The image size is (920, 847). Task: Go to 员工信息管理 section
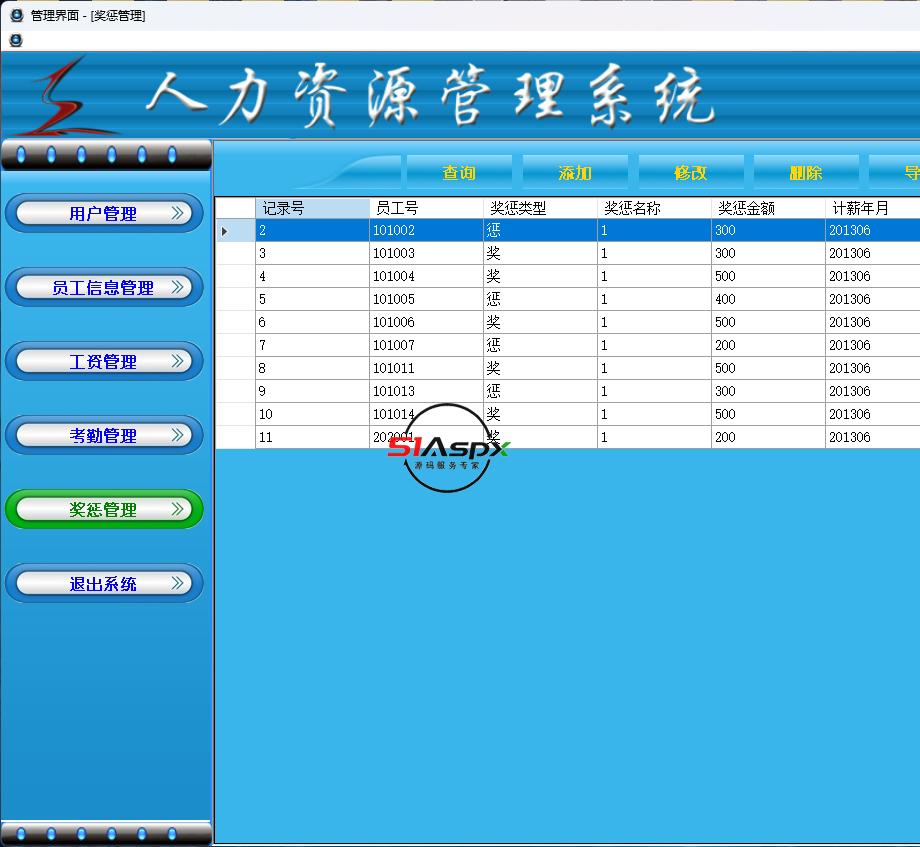tap(104, 287)
